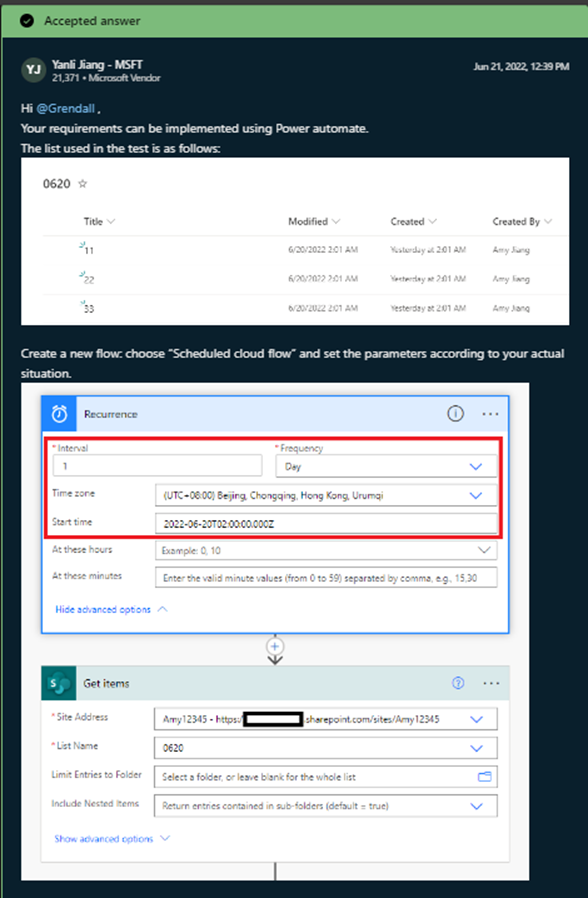The height and width of the screenshot is (898, 588).
Task: Click the SharePoint Get items icon
Action: pos(59,683)
